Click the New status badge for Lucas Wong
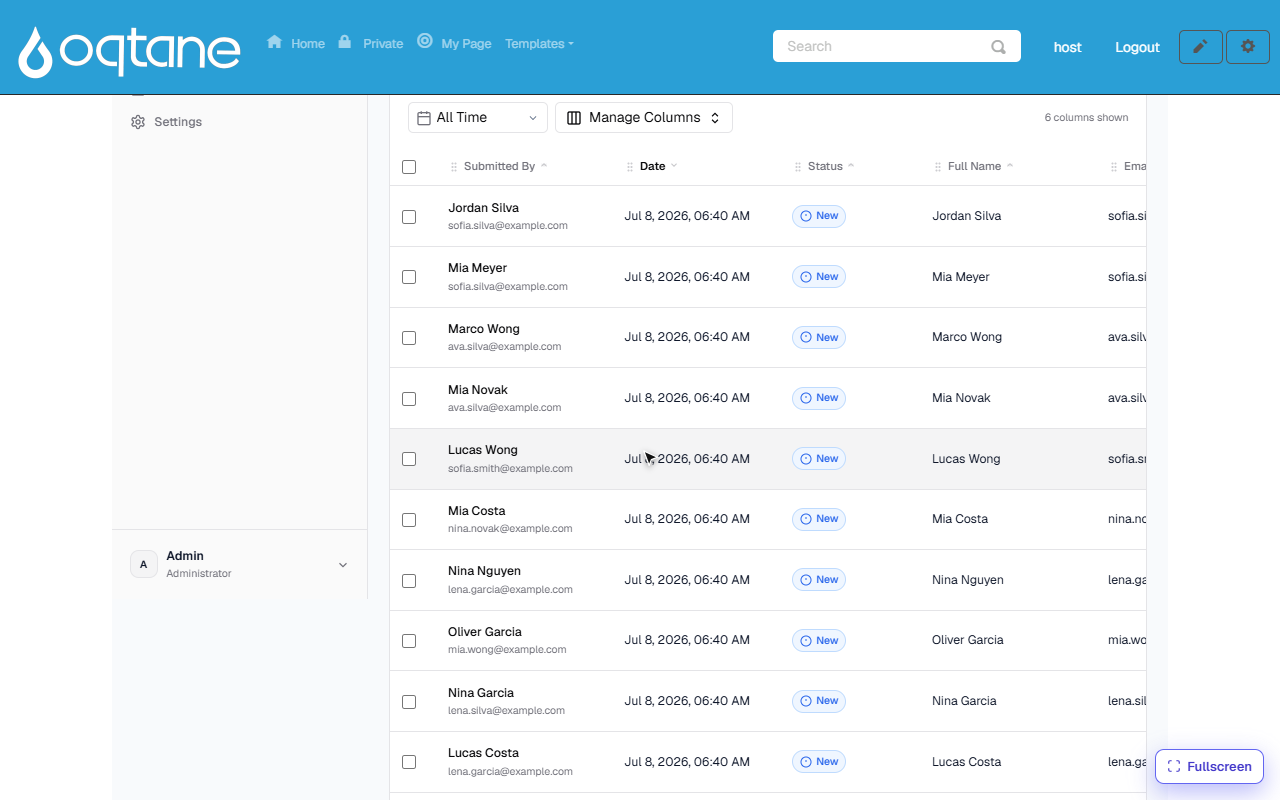This screenshot has width=1280, height=800. pos(819,459)
